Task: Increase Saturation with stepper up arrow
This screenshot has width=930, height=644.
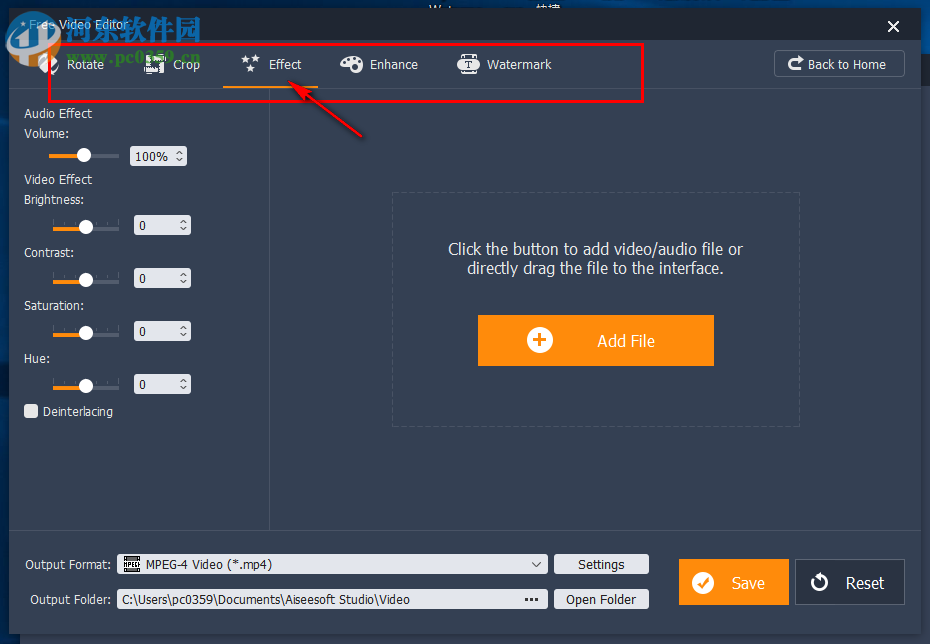Action: click(183, 327)
